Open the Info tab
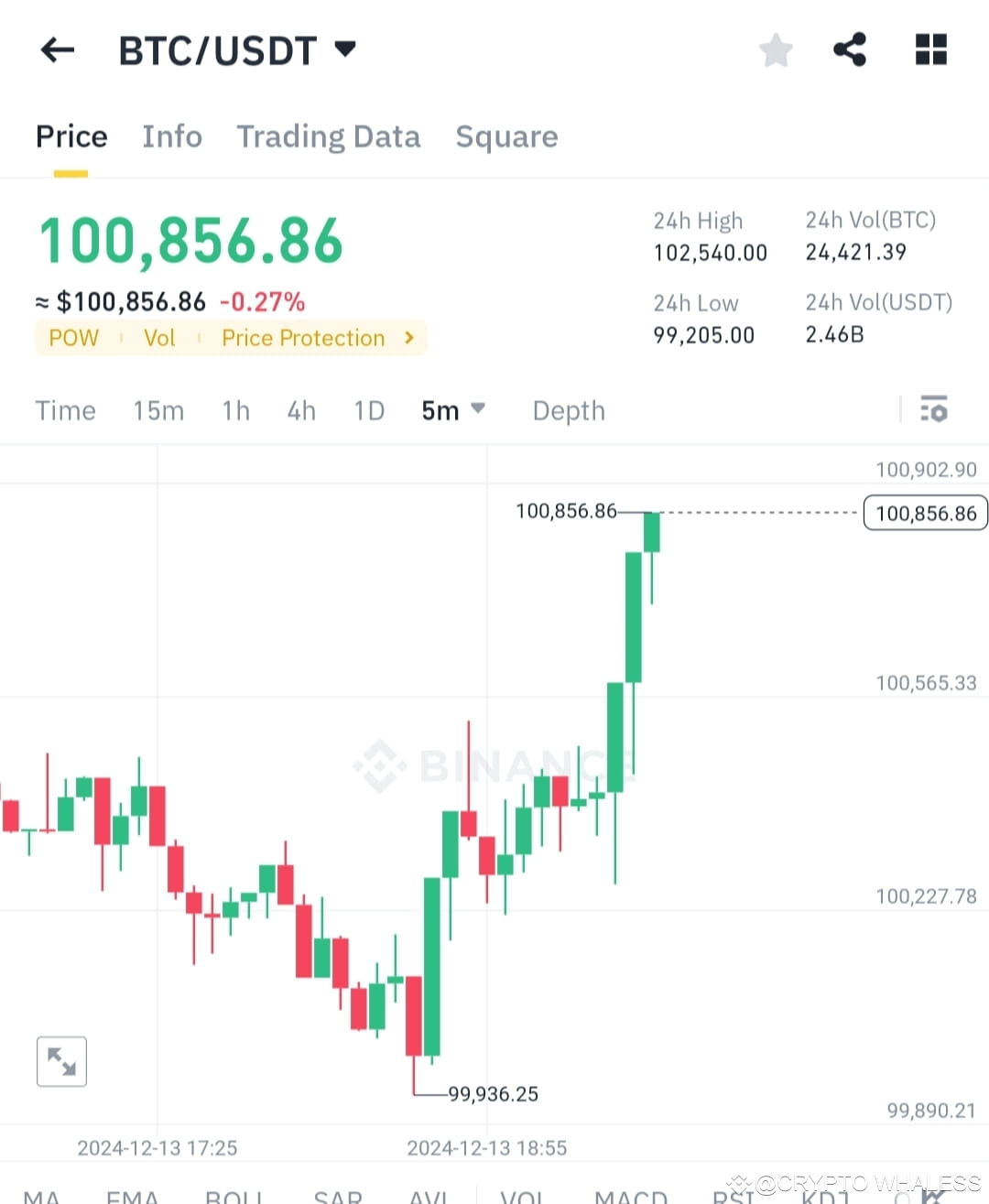The width and height of the screenshot is (989, 1204). [172, 136]
